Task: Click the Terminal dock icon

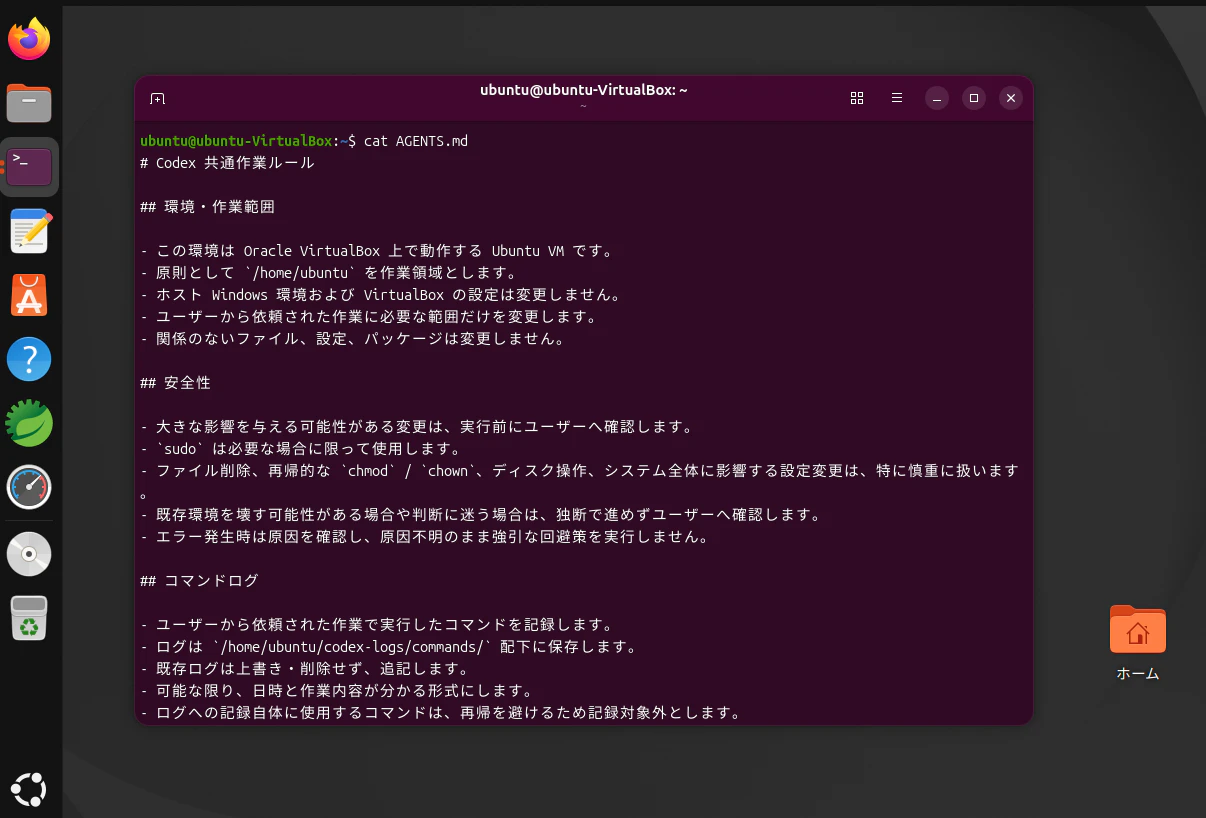Action: click(x=29, y=167)
